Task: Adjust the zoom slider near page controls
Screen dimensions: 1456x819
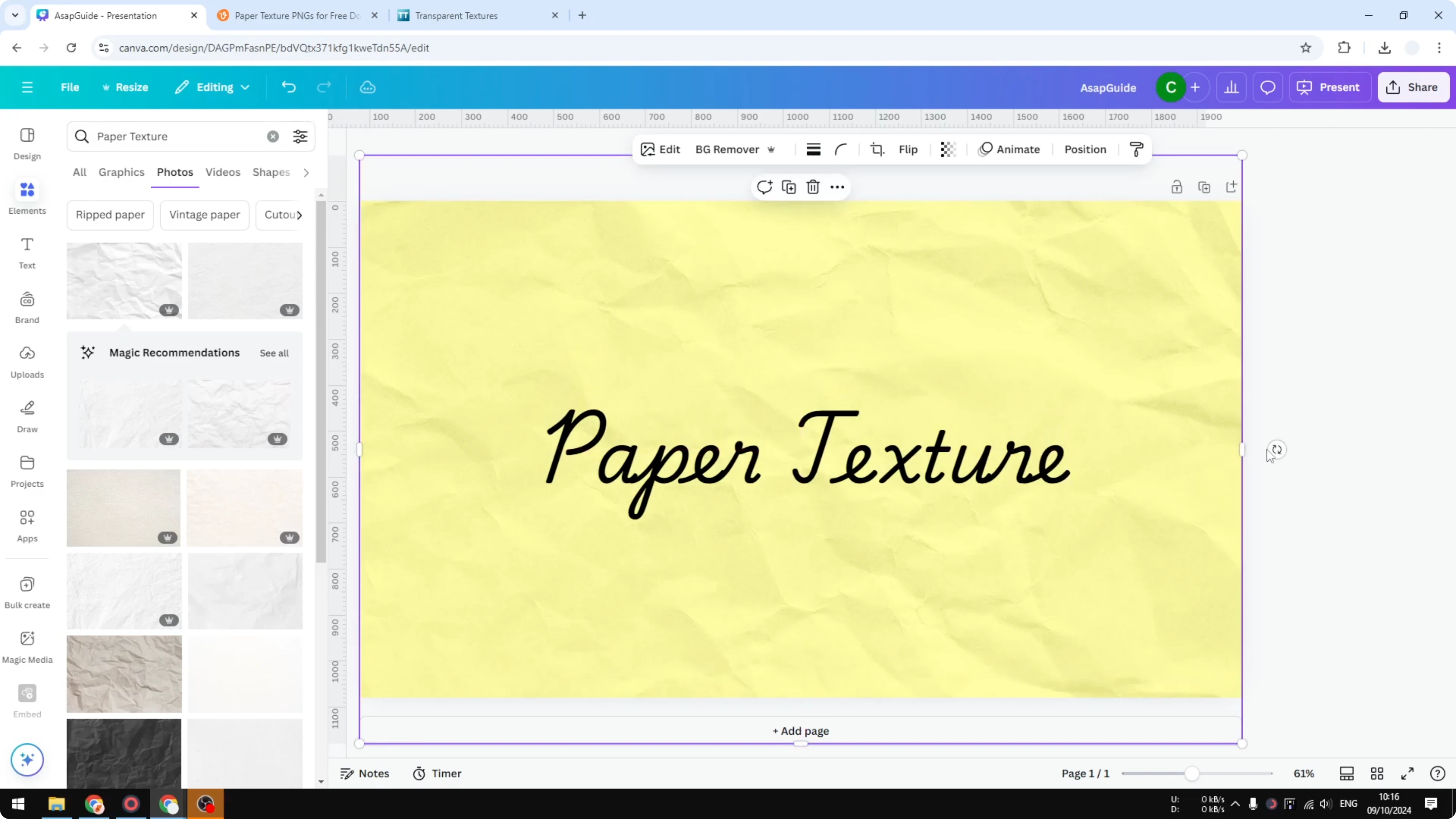Action: pos(1192,773)
